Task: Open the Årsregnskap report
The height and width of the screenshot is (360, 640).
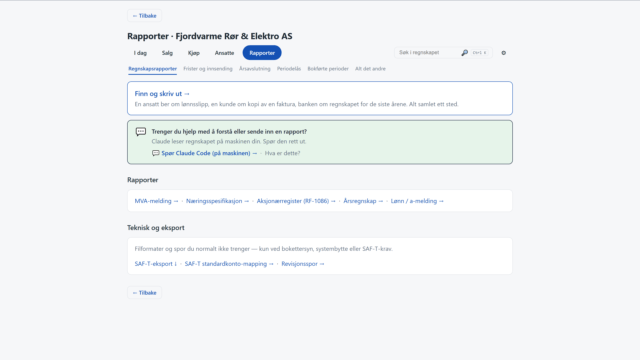Action: click(363, 201)
